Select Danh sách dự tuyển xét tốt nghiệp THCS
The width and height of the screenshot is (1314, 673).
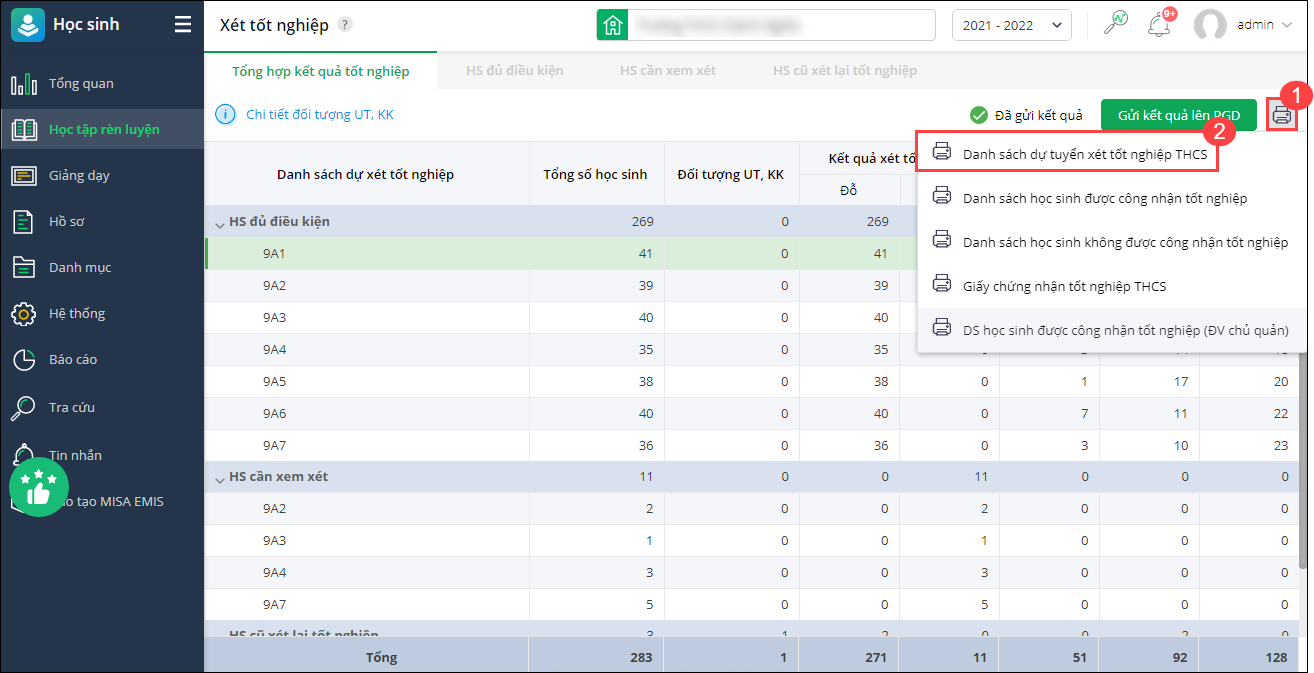(1084, 155)
